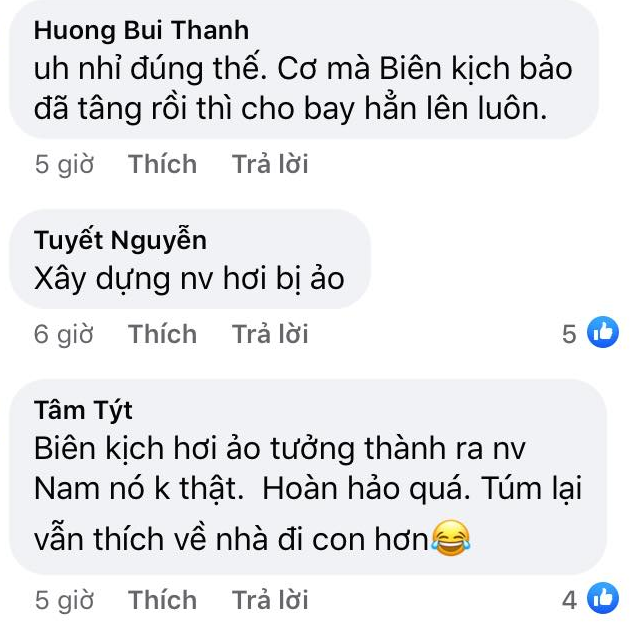The width and height of the screenshot is (643, 635).
Task: Select the comment text 'Xây dựng nv hơi bị ảo'
Action: tap(189, 279)
